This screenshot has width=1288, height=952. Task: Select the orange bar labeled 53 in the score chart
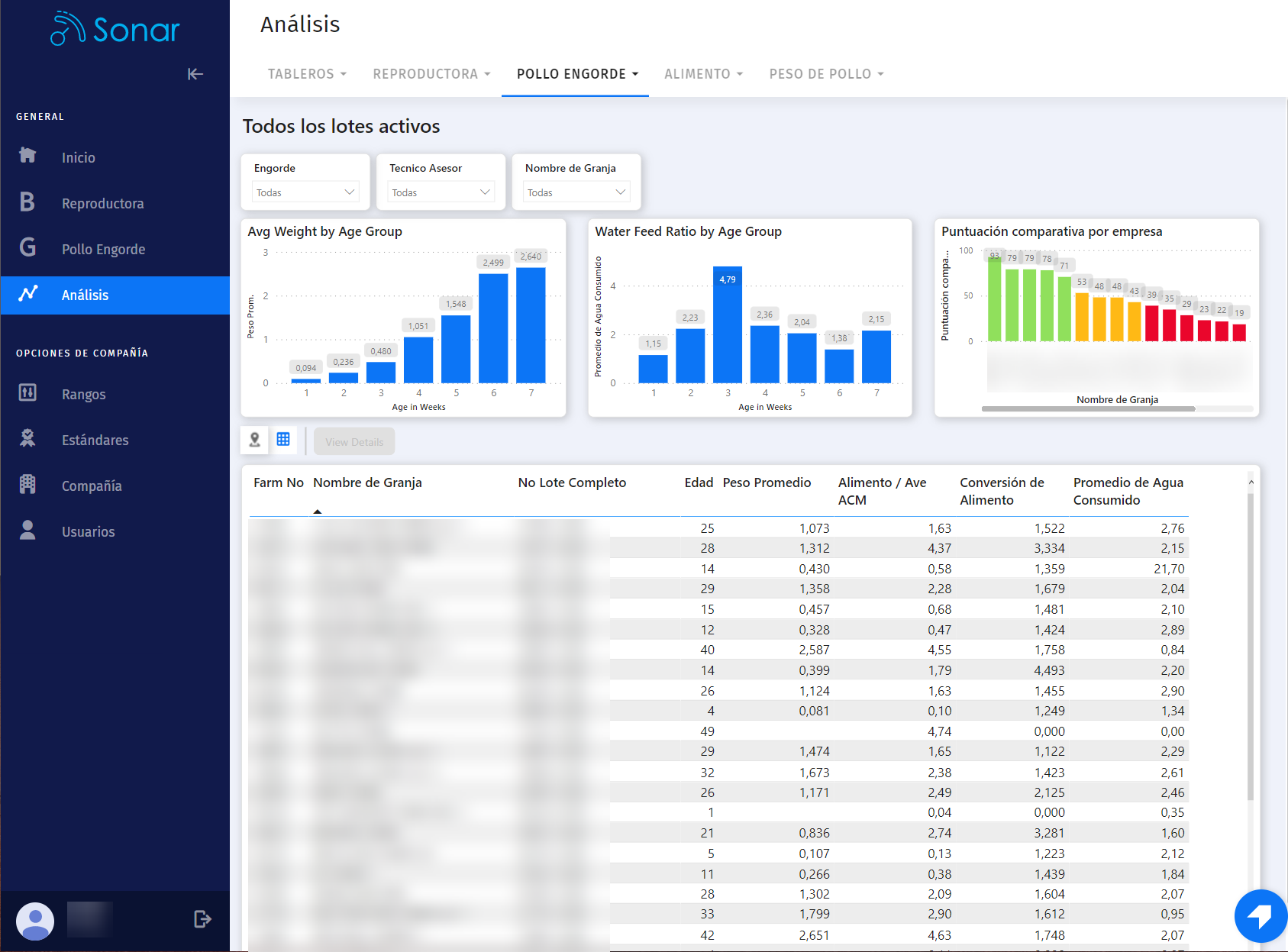pos(1082,317)
